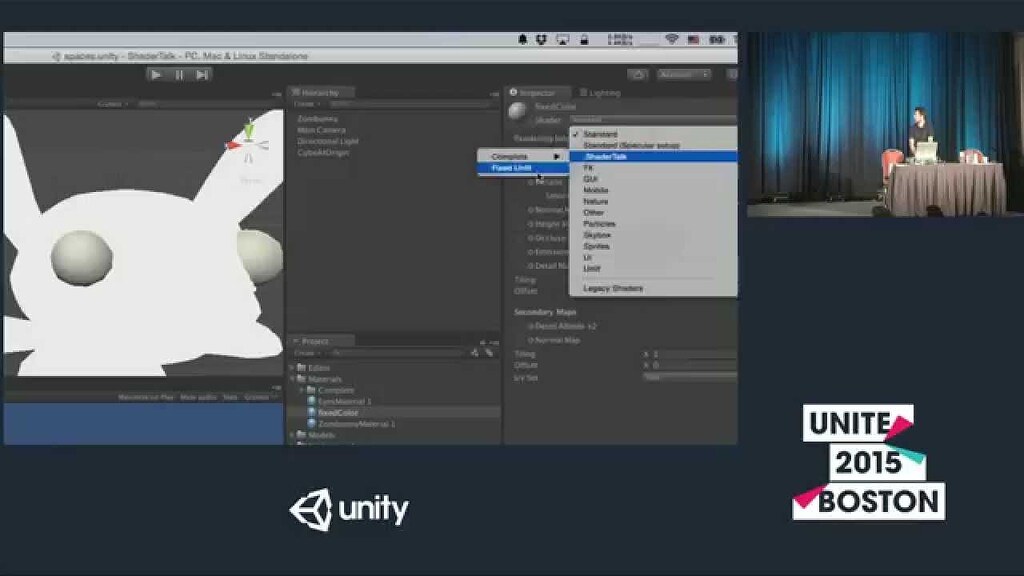Click the Step frame button
This screenshot has height=576, width=1024.
(202, 74)
